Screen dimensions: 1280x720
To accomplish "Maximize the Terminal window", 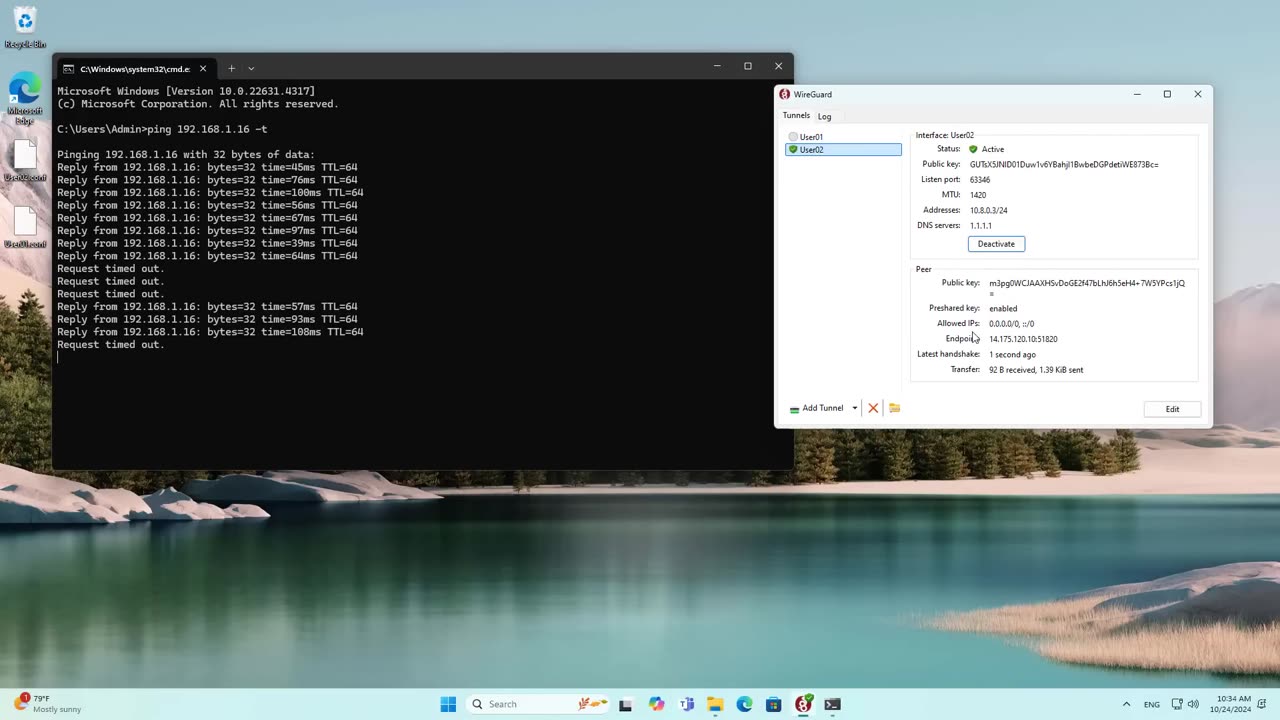I will [747, 66].
